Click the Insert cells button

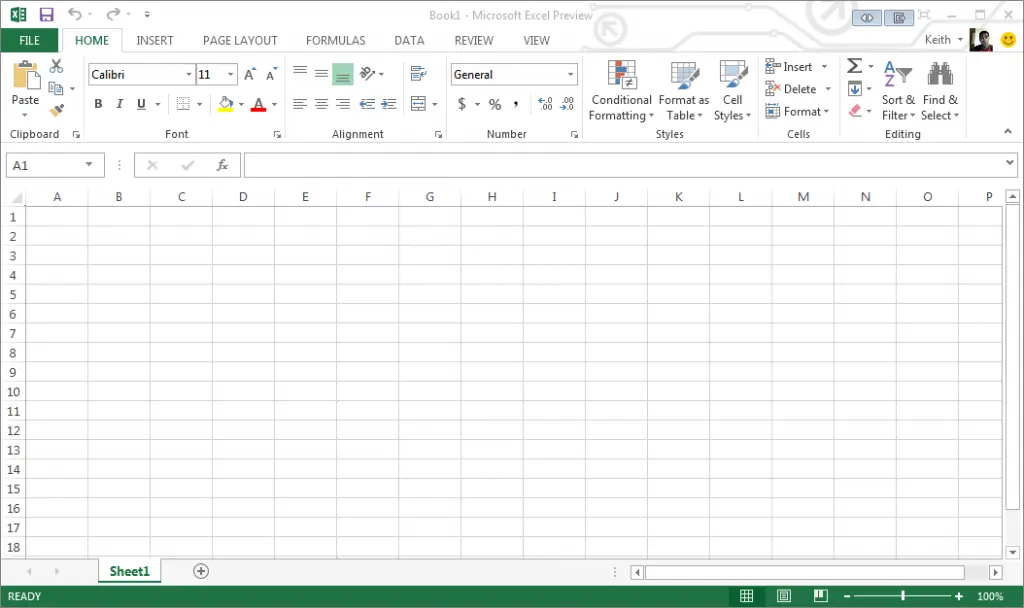coord(797,67)
